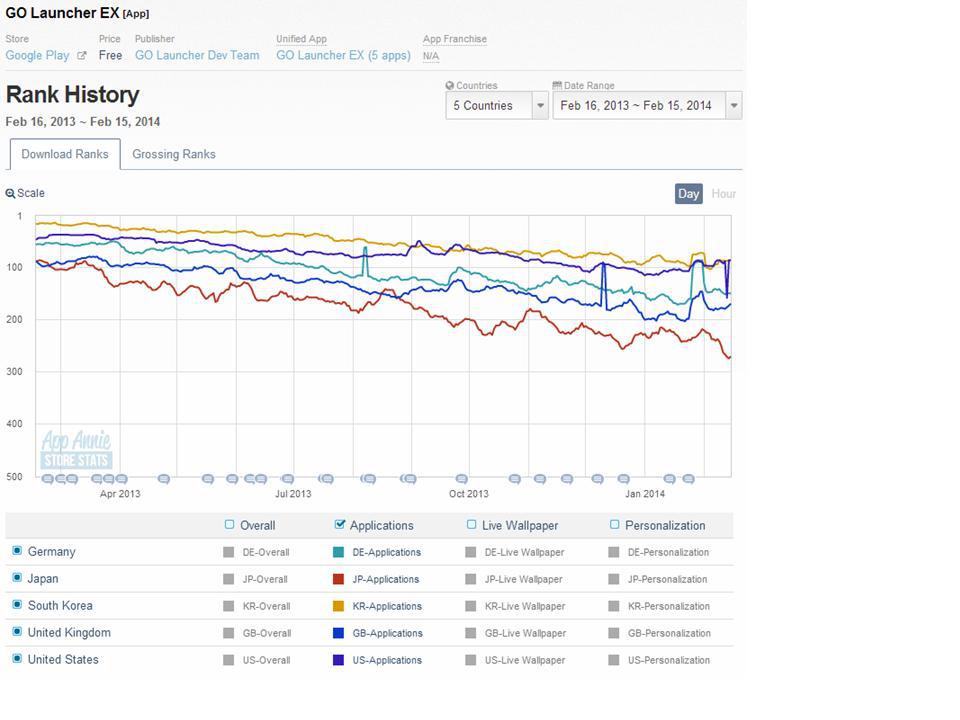
Task: Click the Scale magnifier icon
Action: [x=10, y=194]
